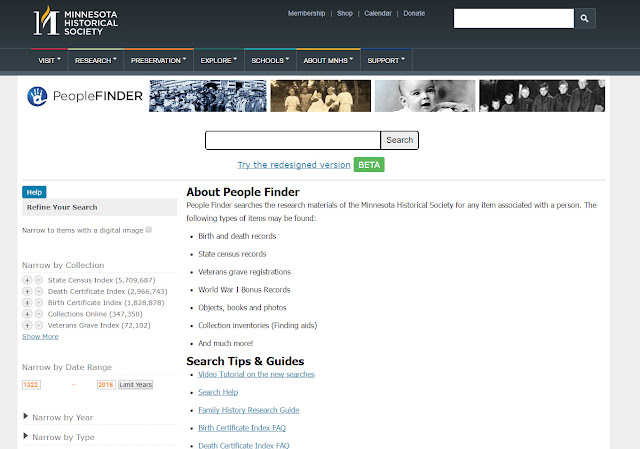Click the PeopleFinder hand logo
The image size is (640, 449).
pyautogui.click(x=37, y=96)
